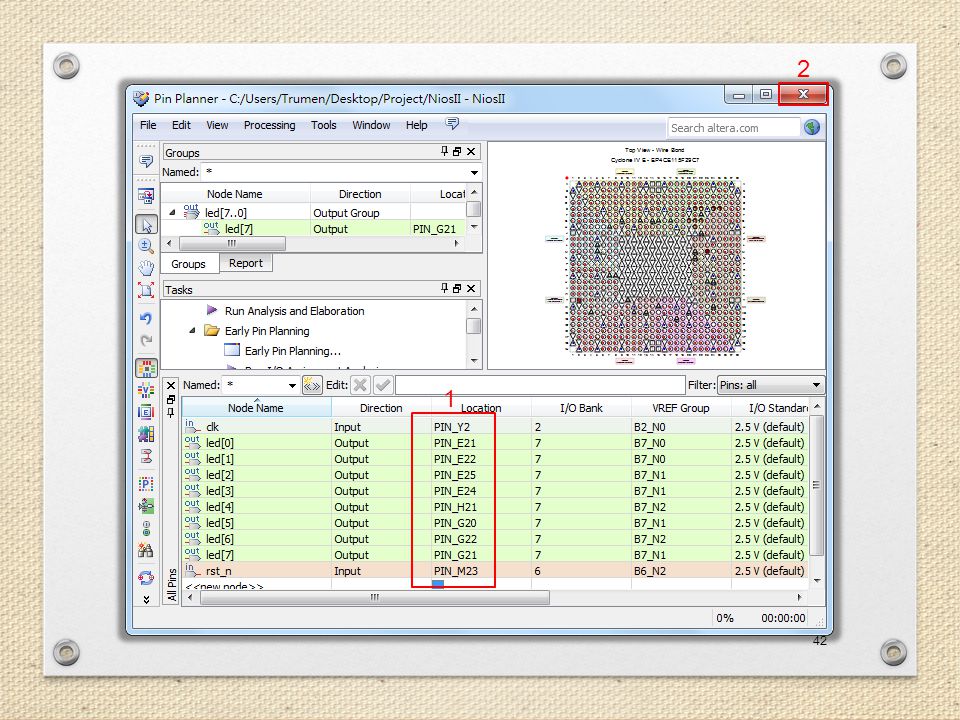Select the clk node row
Screen dimensions: 960x720
[495, 427]
